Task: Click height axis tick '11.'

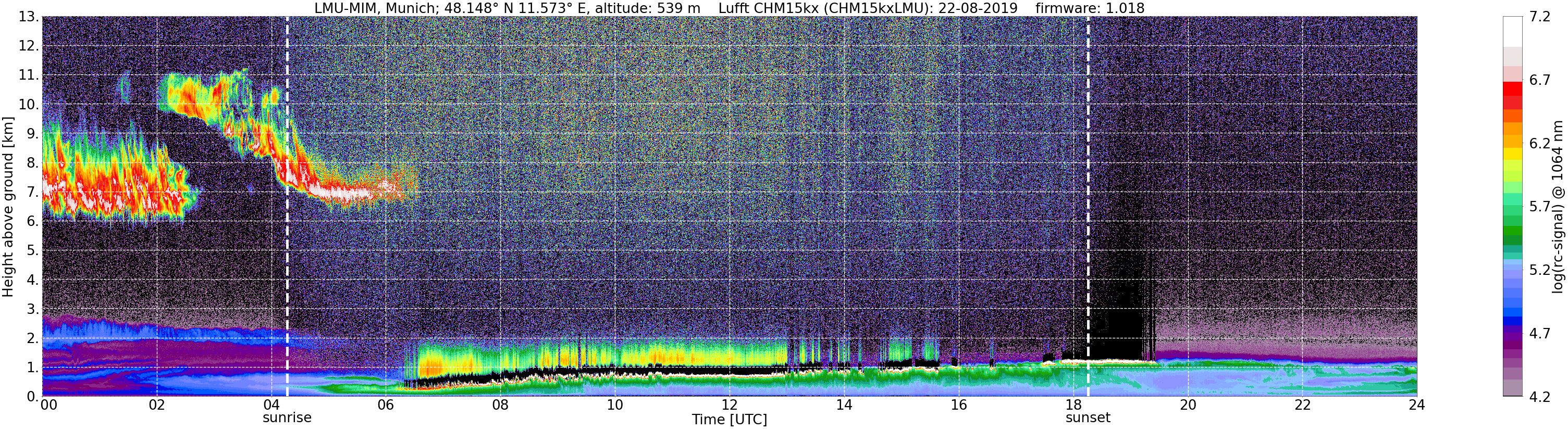Action: [29, 75]
